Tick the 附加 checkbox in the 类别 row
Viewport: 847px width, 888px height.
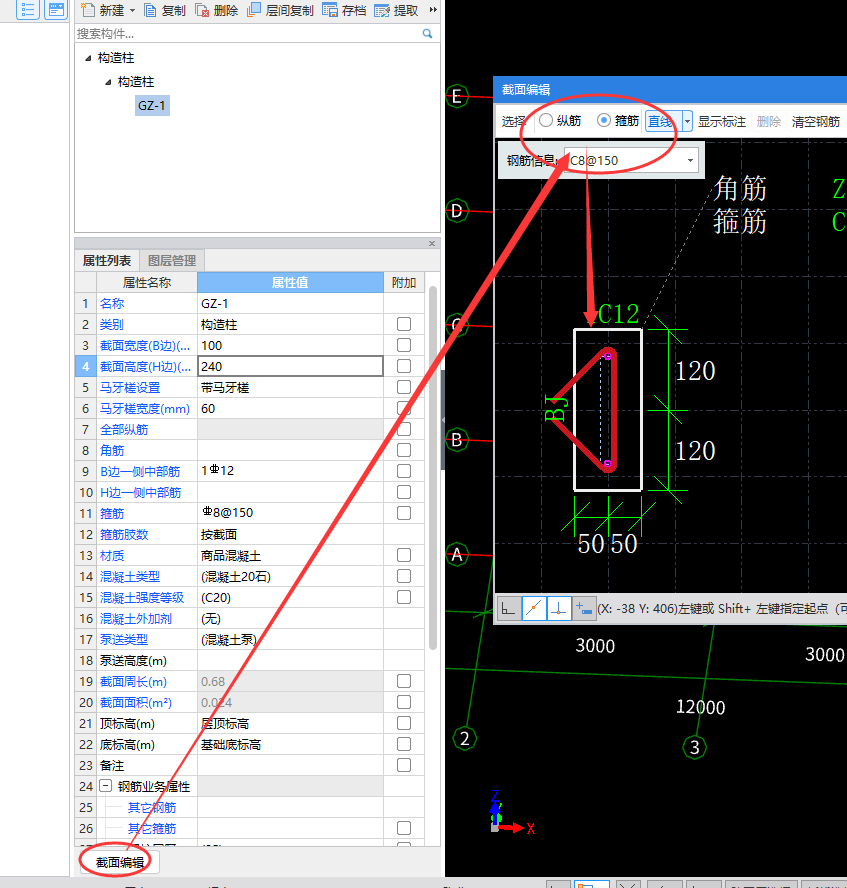point(404,324)
